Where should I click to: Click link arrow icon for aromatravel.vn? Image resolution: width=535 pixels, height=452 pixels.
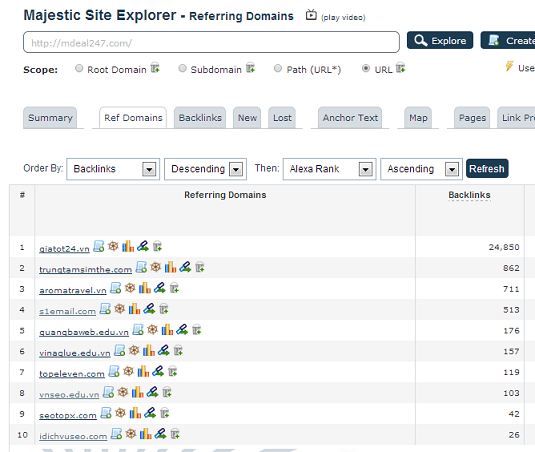point(160,288)
